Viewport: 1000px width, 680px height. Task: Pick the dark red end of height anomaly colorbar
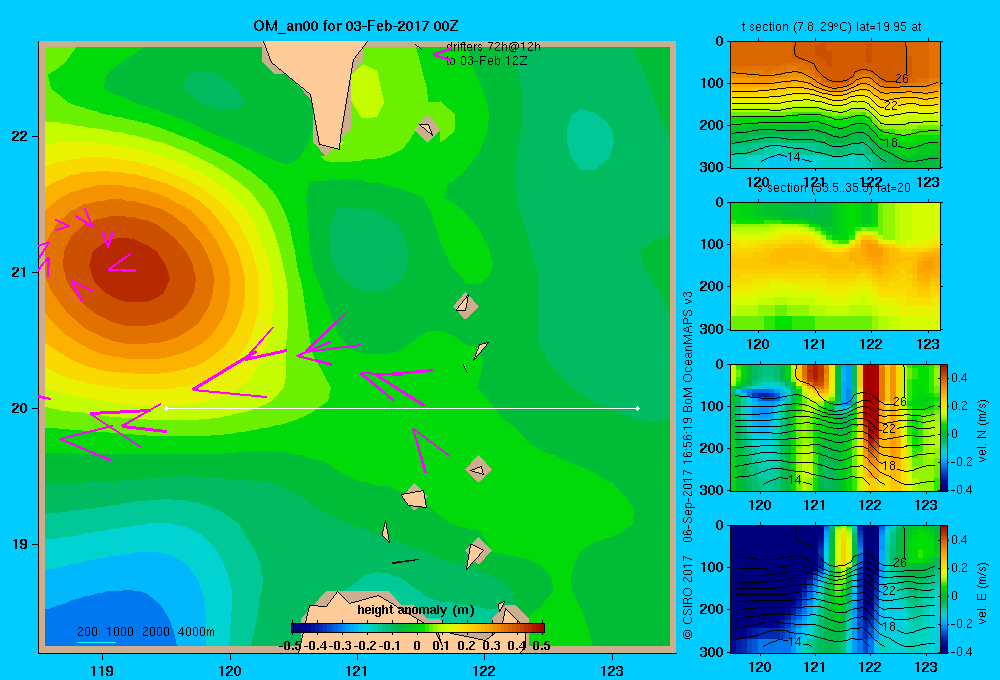tap(540, 628)
